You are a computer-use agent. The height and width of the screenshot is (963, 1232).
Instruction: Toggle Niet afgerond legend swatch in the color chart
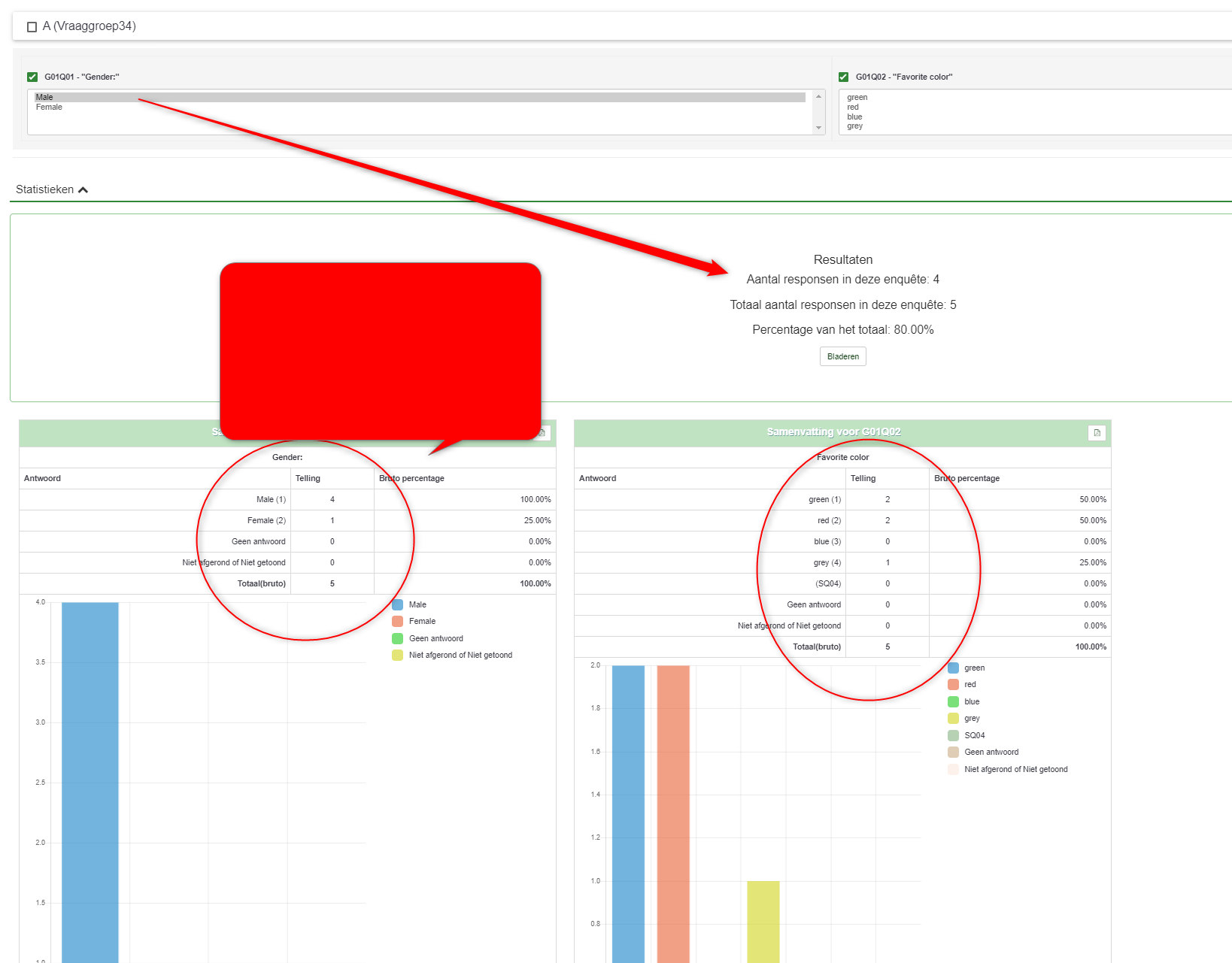(953, 769)
